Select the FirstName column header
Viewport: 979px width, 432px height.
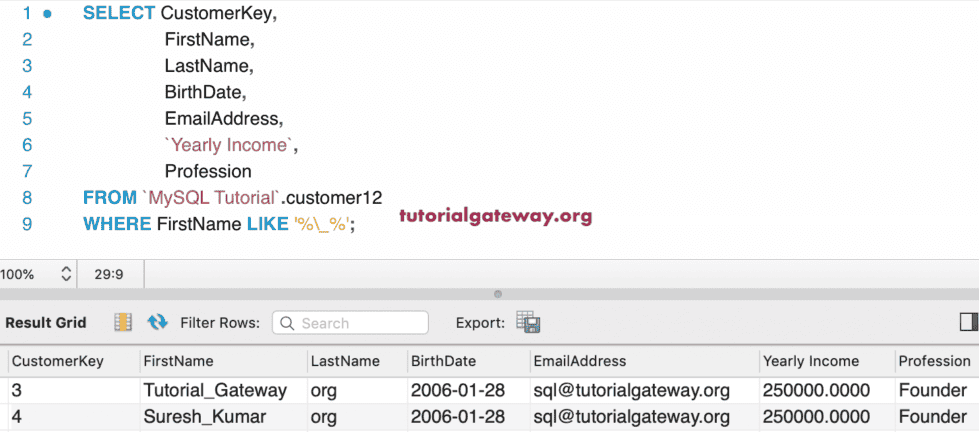tap(224, 361)
